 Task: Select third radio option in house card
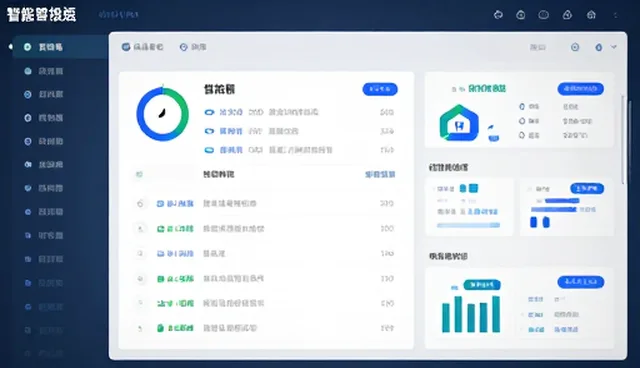tap(522, 135)
